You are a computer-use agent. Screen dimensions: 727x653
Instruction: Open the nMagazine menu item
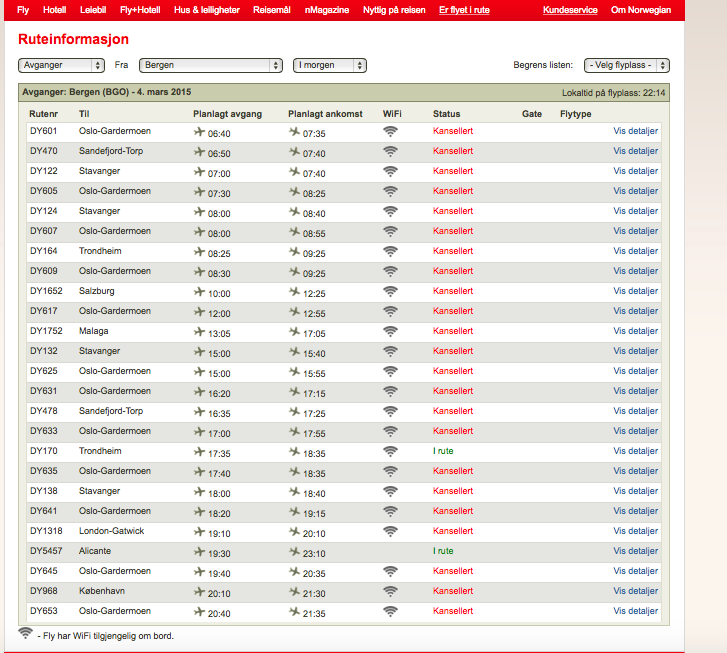(327, 10)
